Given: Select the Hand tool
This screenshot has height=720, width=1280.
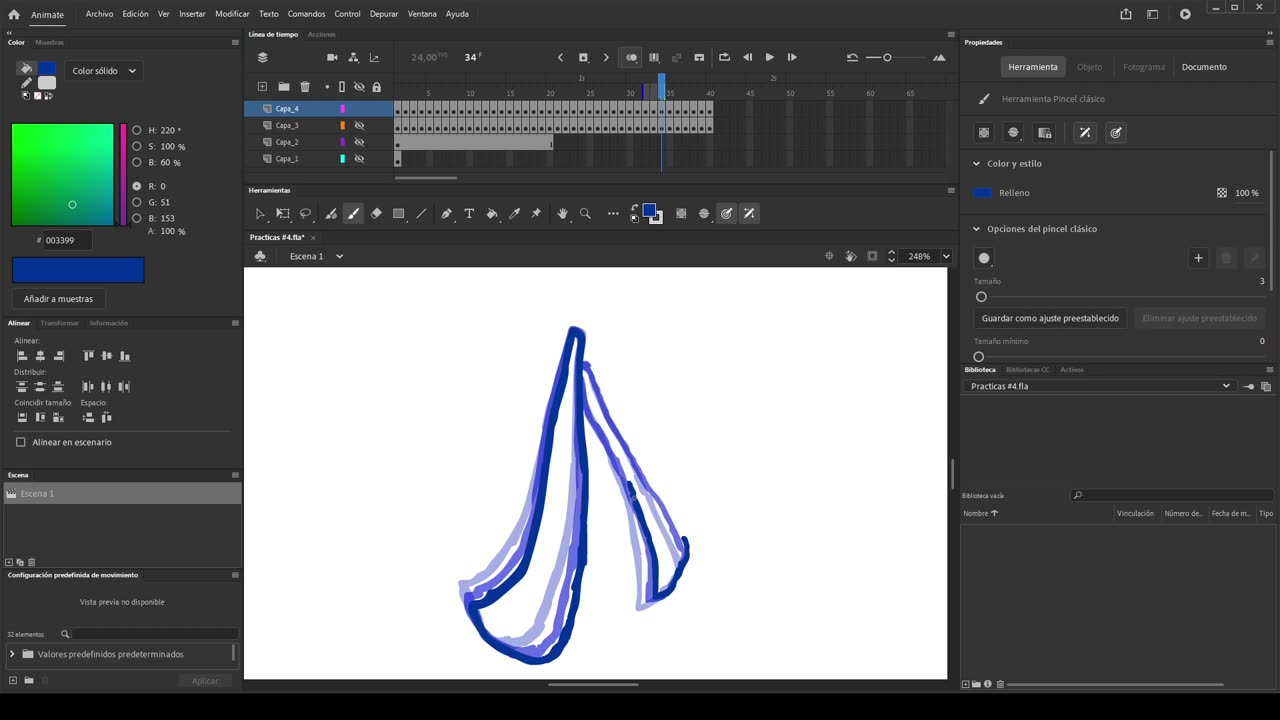Looking at the screenshot, I should pos(562,213).
